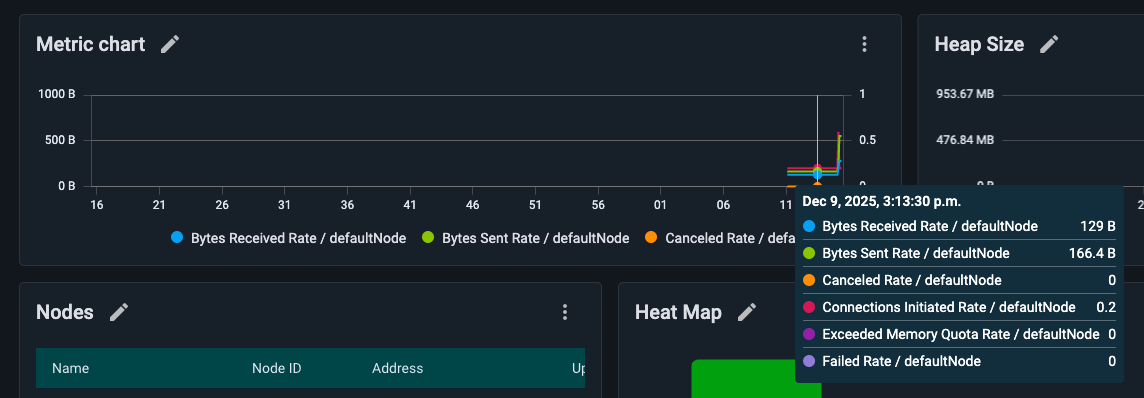
Task: Sort the nodes table by Address column
Action: pos(398,368)
